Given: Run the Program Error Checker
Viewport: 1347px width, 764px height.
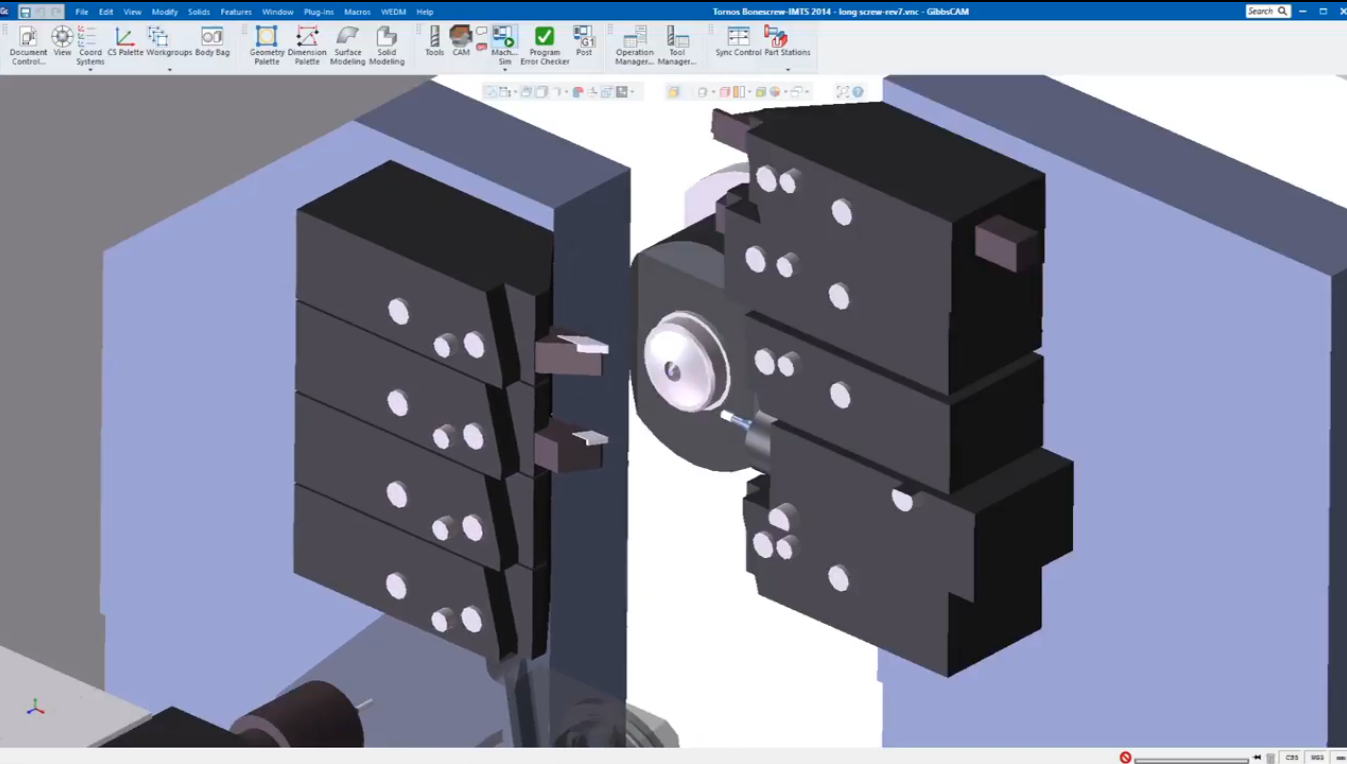Looking at the screenshot, I should (x=544, y=46).
